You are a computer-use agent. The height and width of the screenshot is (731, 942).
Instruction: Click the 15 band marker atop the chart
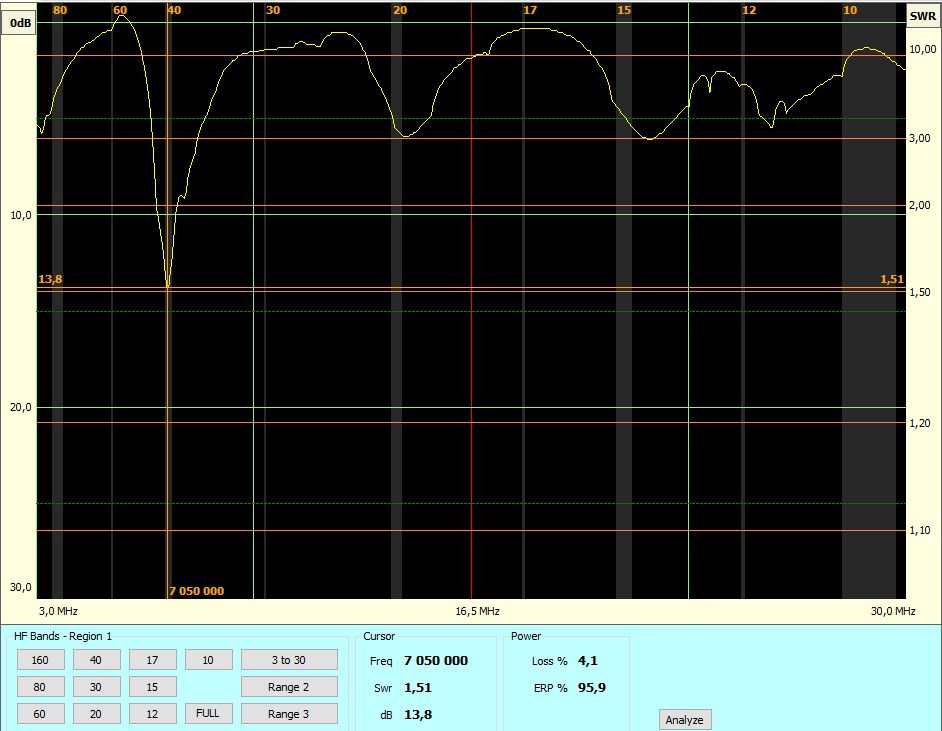click(x=624, y=10)
